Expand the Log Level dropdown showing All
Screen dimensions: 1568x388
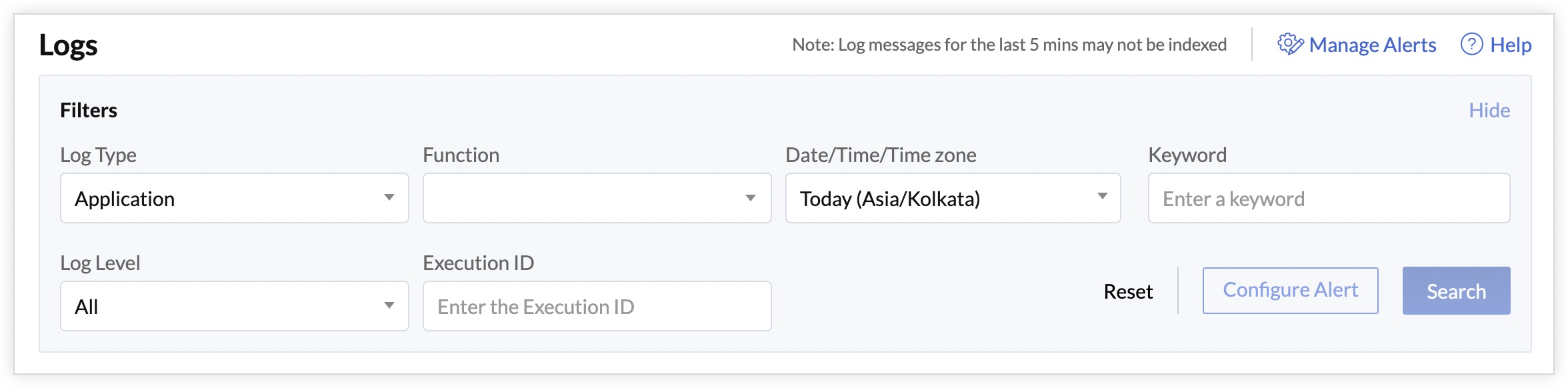coord(220,306)
